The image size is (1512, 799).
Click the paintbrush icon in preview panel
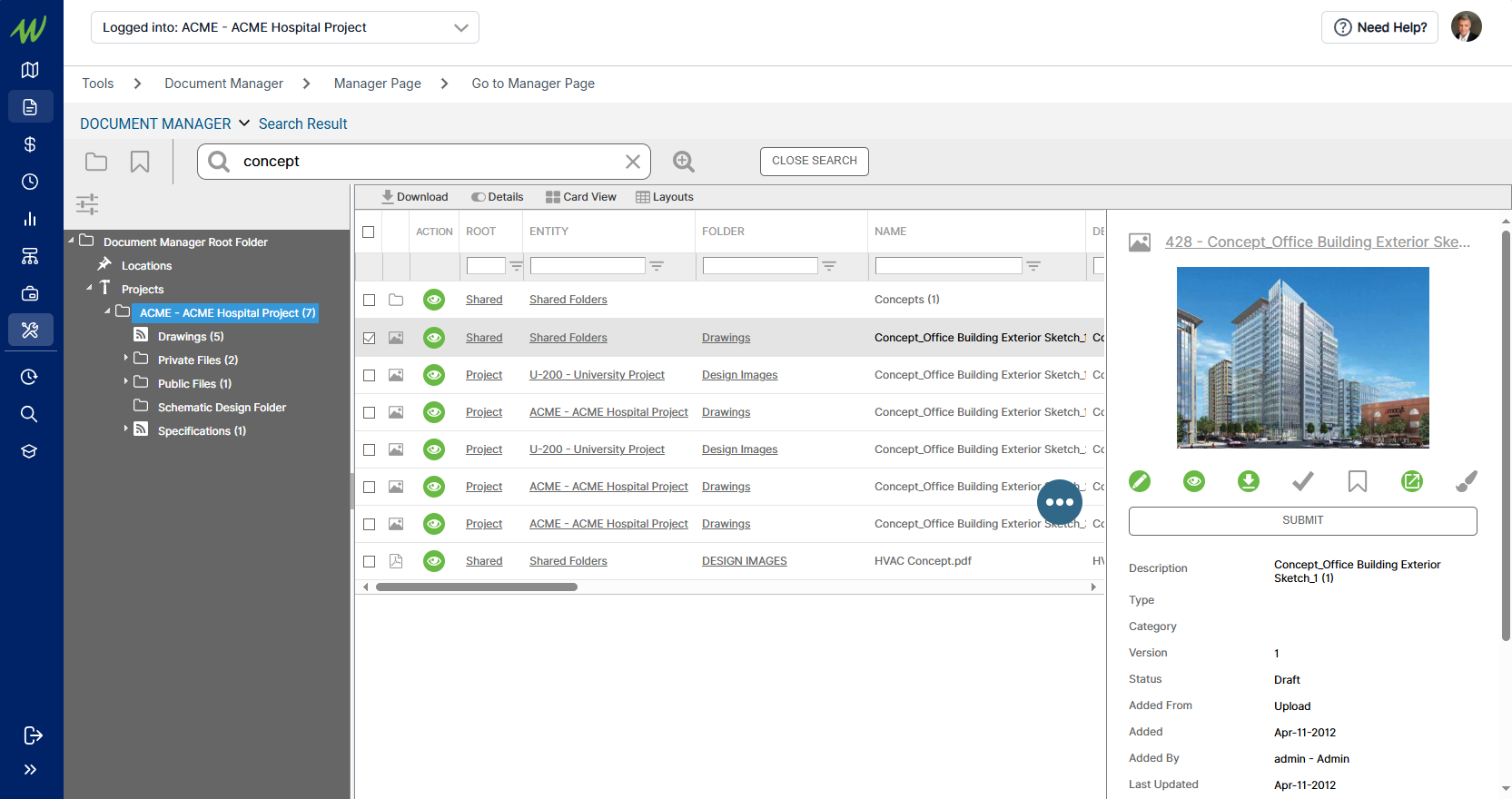click(x=1466, y=481)
